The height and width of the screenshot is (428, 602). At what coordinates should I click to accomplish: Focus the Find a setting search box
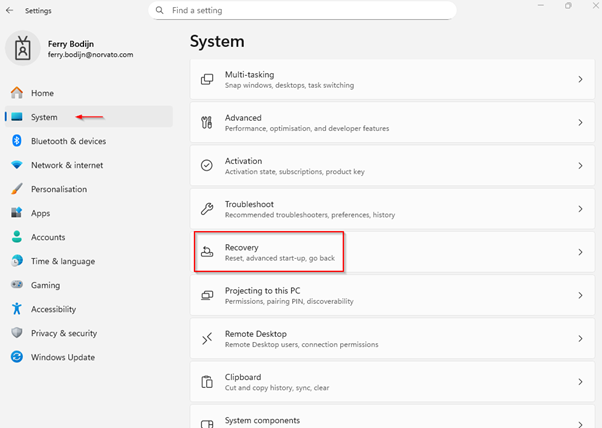click(x=310, y=11)
